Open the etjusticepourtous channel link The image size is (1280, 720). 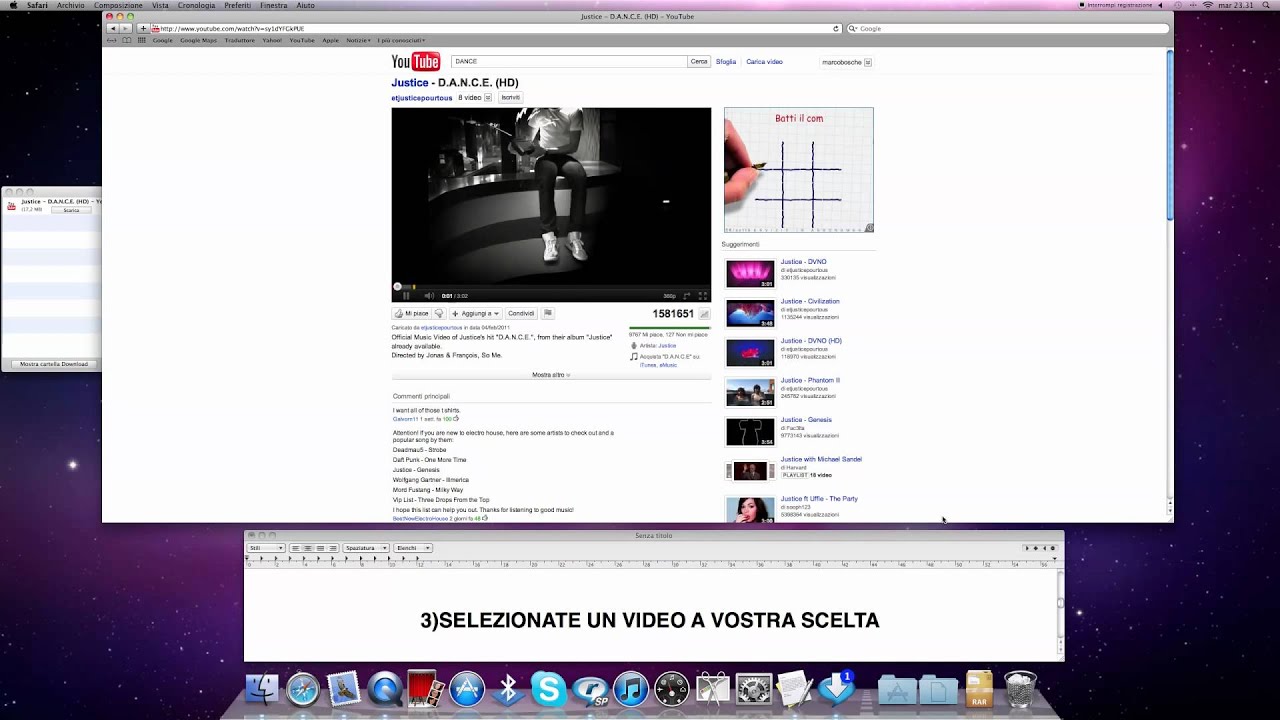click(x=422, y=98)
